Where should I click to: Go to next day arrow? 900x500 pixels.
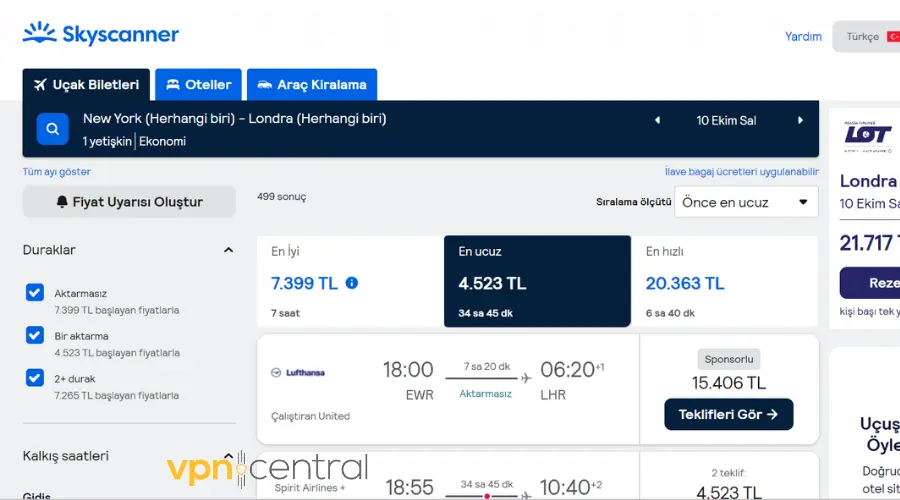point(800,121)
